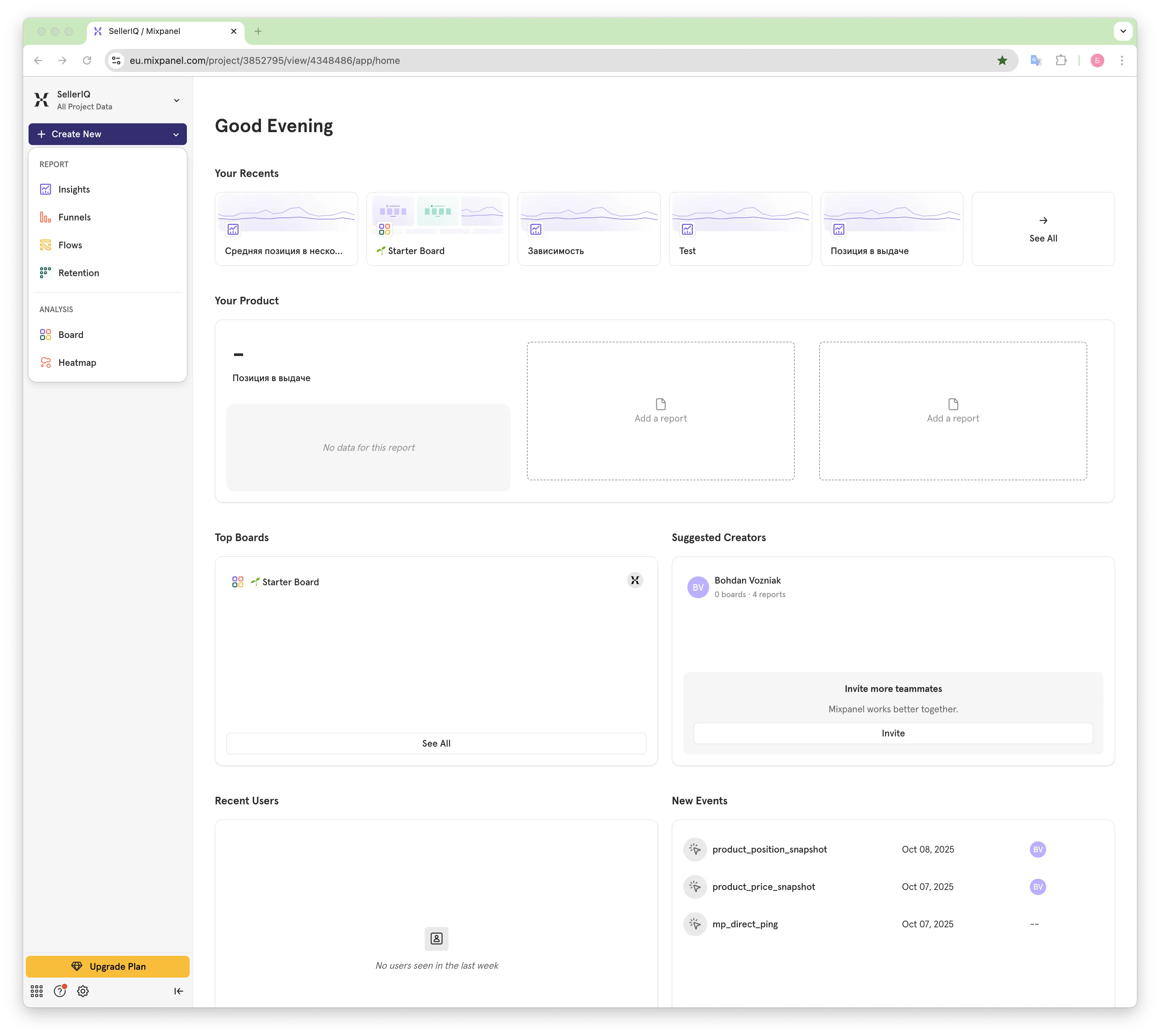Collapse the sidebar with the arrow icon

(x=178, y=991)
